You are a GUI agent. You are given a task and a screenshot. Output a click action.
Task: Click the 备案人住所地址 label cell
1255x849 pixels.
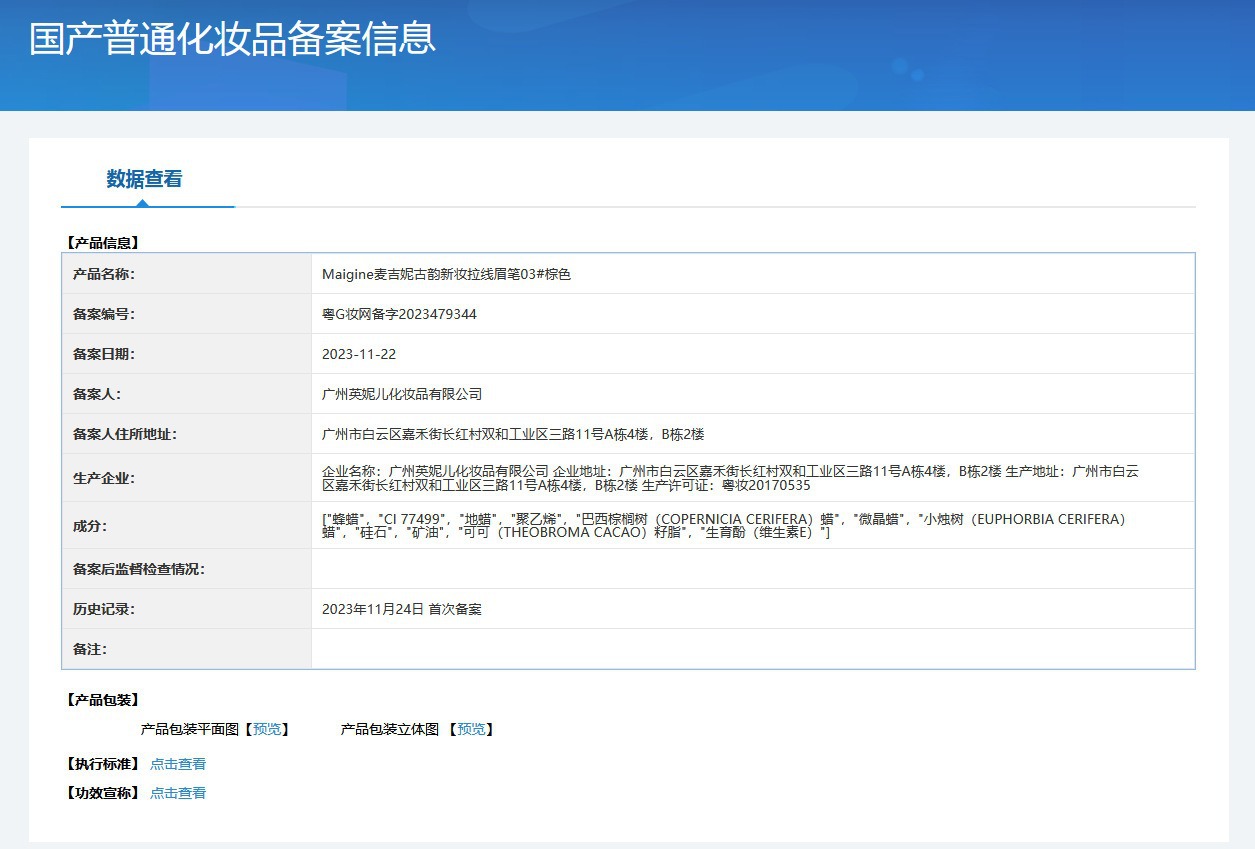187,434
